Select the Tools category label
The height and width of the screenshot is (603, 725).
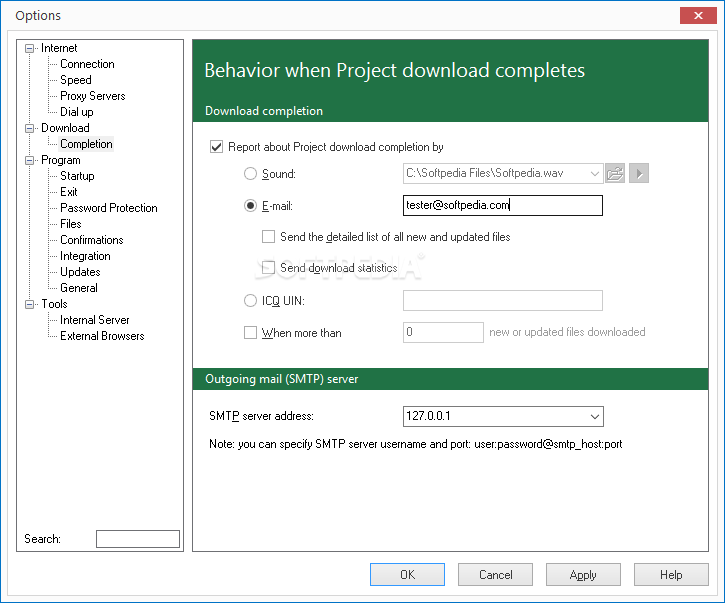pos(54,304)
